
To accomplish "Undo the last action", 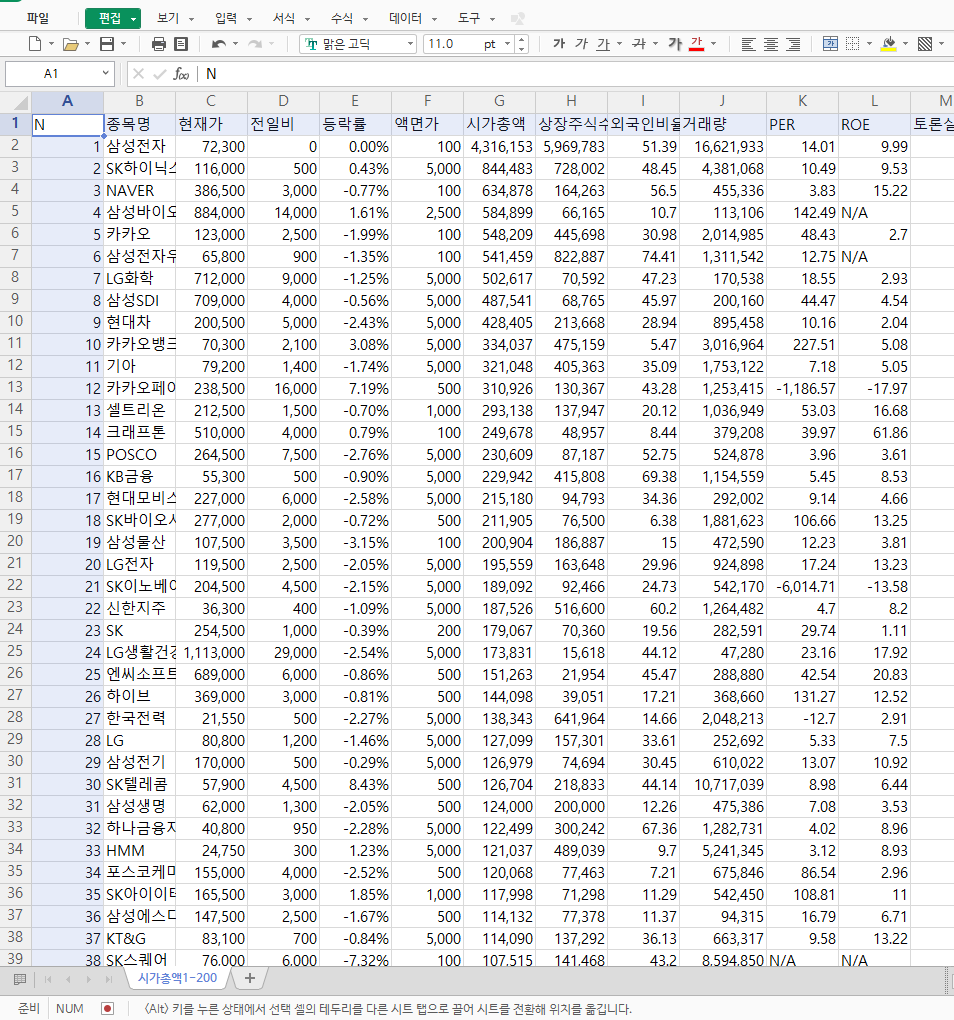I will click(219, 44).
